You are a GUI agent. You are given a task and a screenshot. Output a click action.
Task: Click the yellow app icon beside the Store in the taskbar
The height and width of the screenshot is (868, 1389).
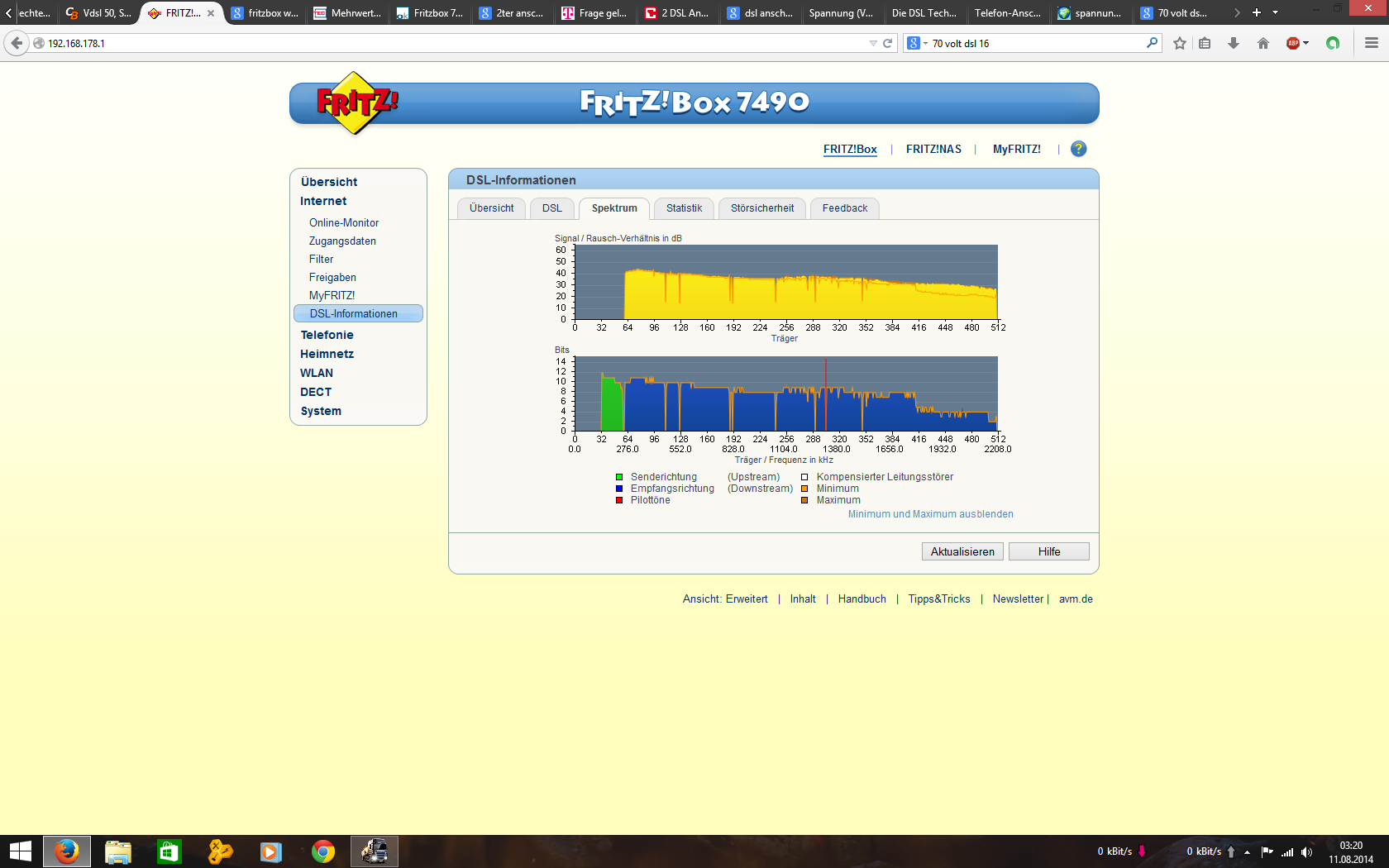[x=220, y=851]
